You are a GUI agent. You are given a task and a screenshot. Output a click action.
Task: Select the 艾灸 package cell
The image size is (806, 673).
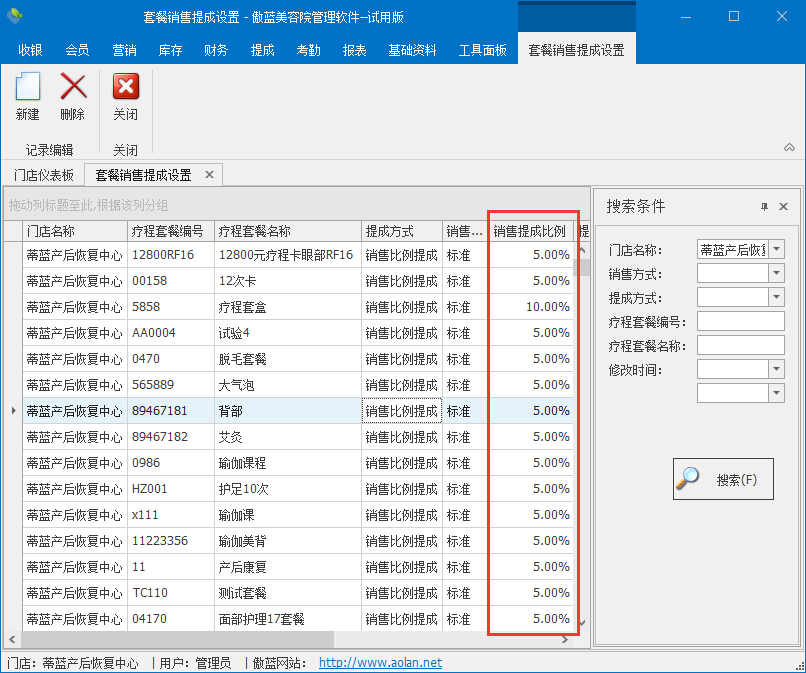point(288,437)
